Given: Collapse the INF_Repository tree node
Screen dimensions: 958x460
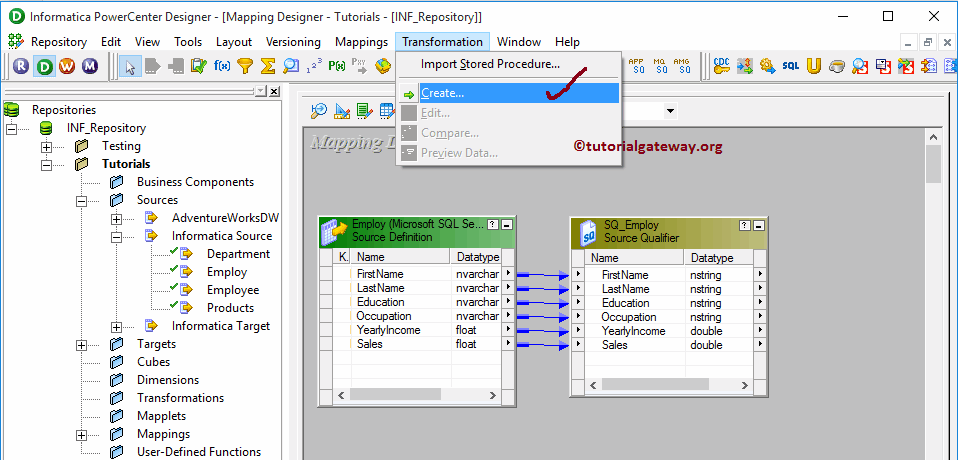Looking at the screenshot, I should tap(11, 129).
